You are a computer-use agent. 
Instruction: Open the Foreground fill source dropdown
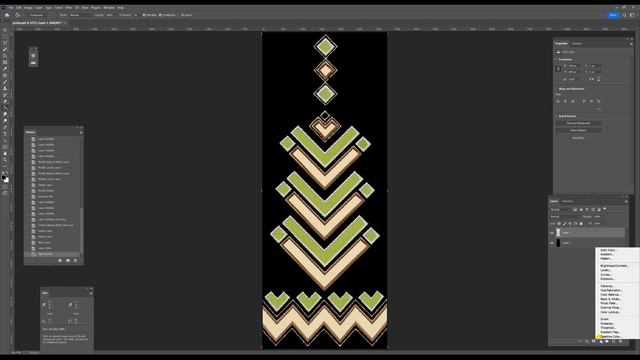(40, 15)
